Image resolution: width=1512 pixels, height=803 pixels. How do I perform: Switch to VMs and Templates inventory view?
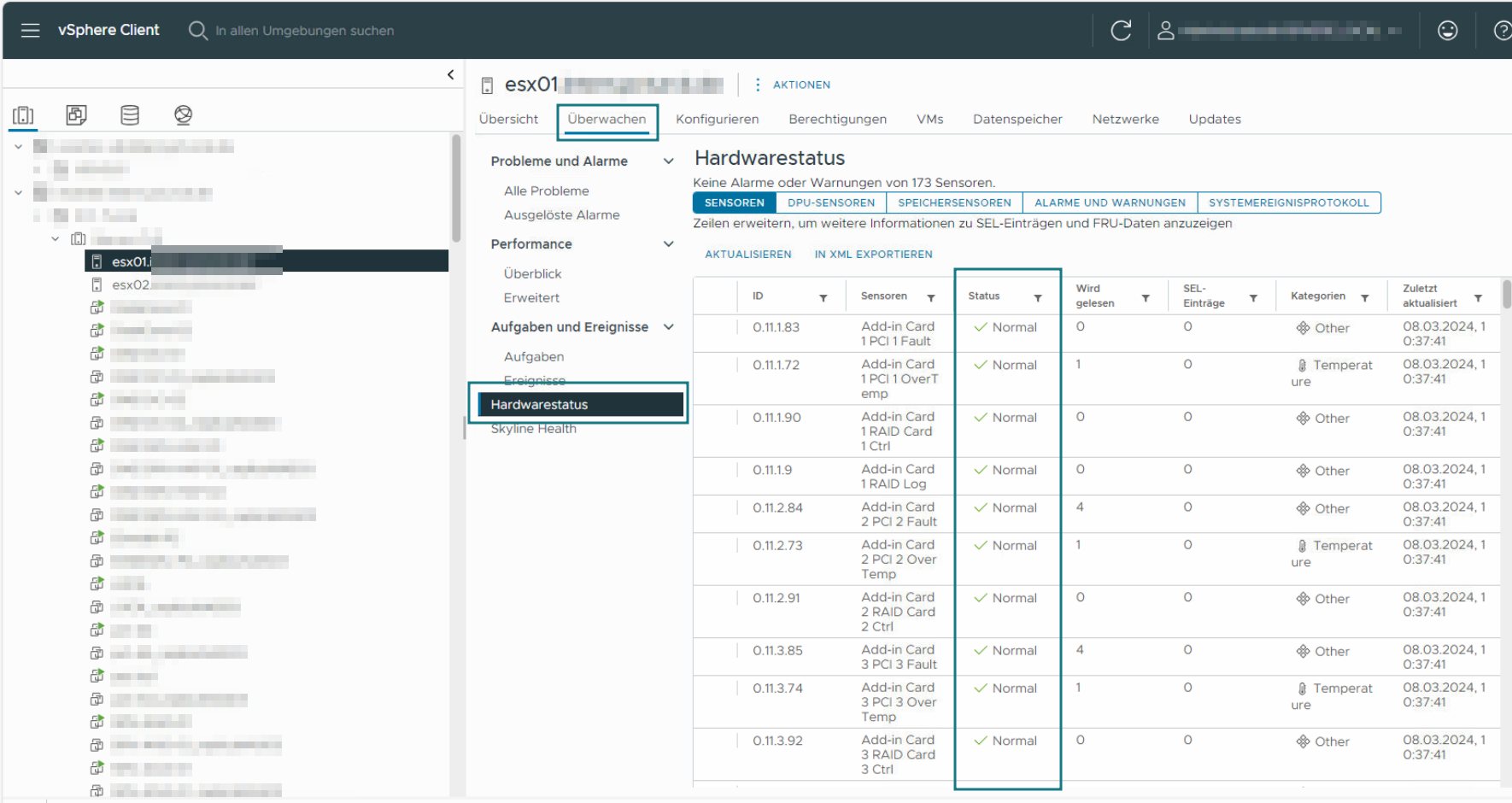[x=76, y=115]
